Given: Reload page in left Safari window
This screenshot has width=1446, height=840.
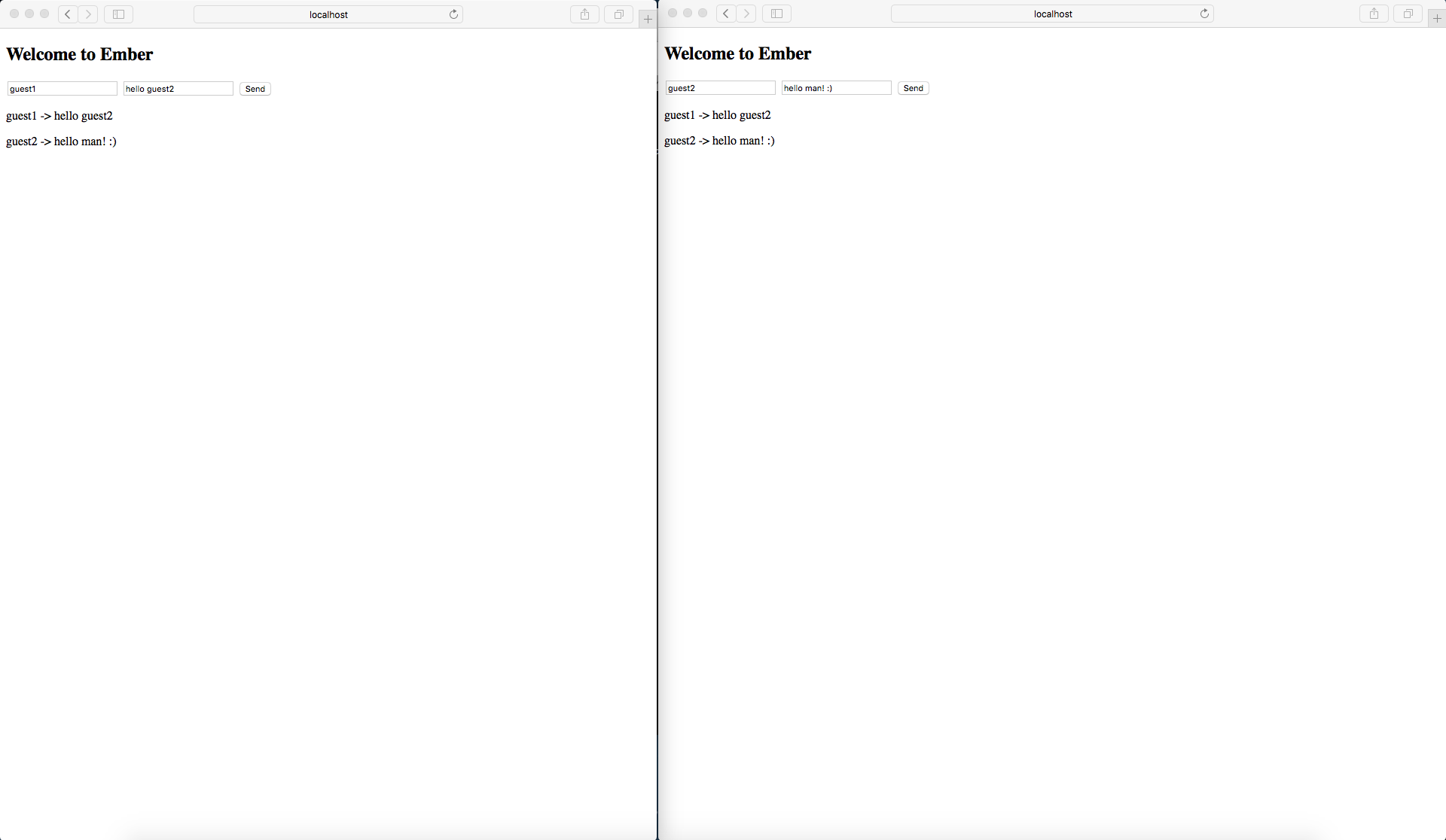Looking at the screenshot, I should pos(453,14).
